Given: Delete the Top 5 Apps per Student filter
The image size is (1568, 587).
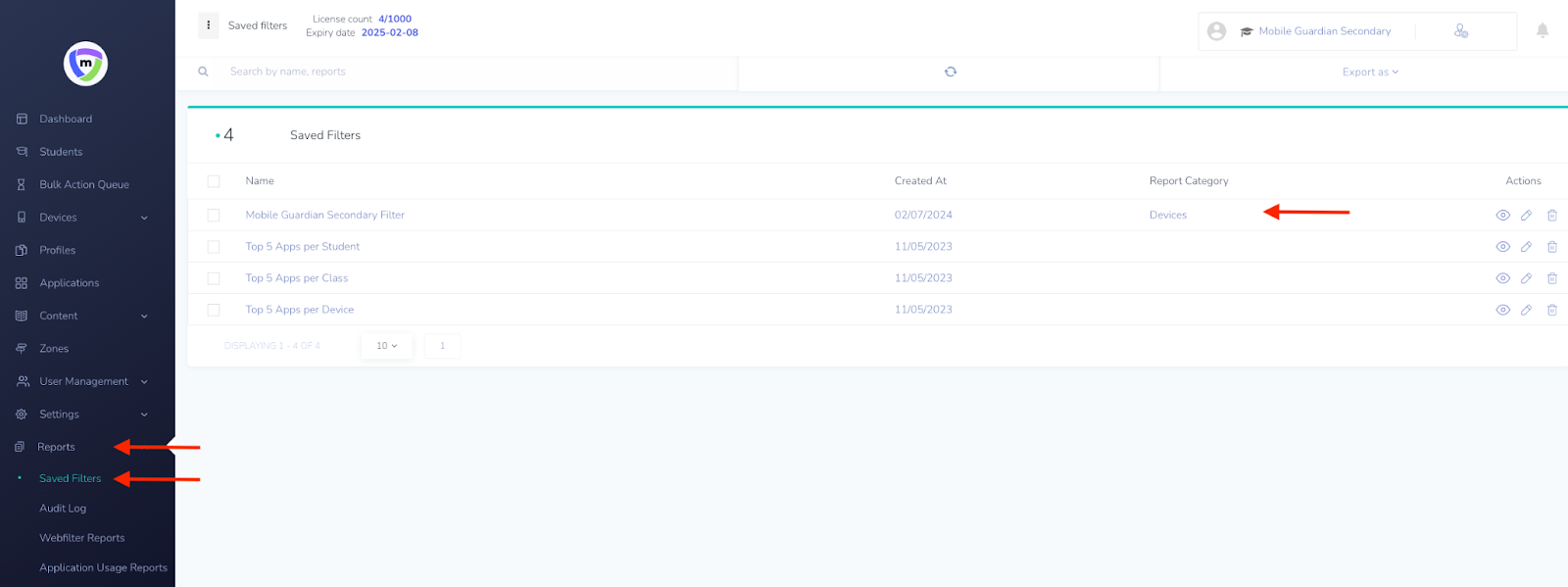Looking at the screenshot, I should [1552, 247].
